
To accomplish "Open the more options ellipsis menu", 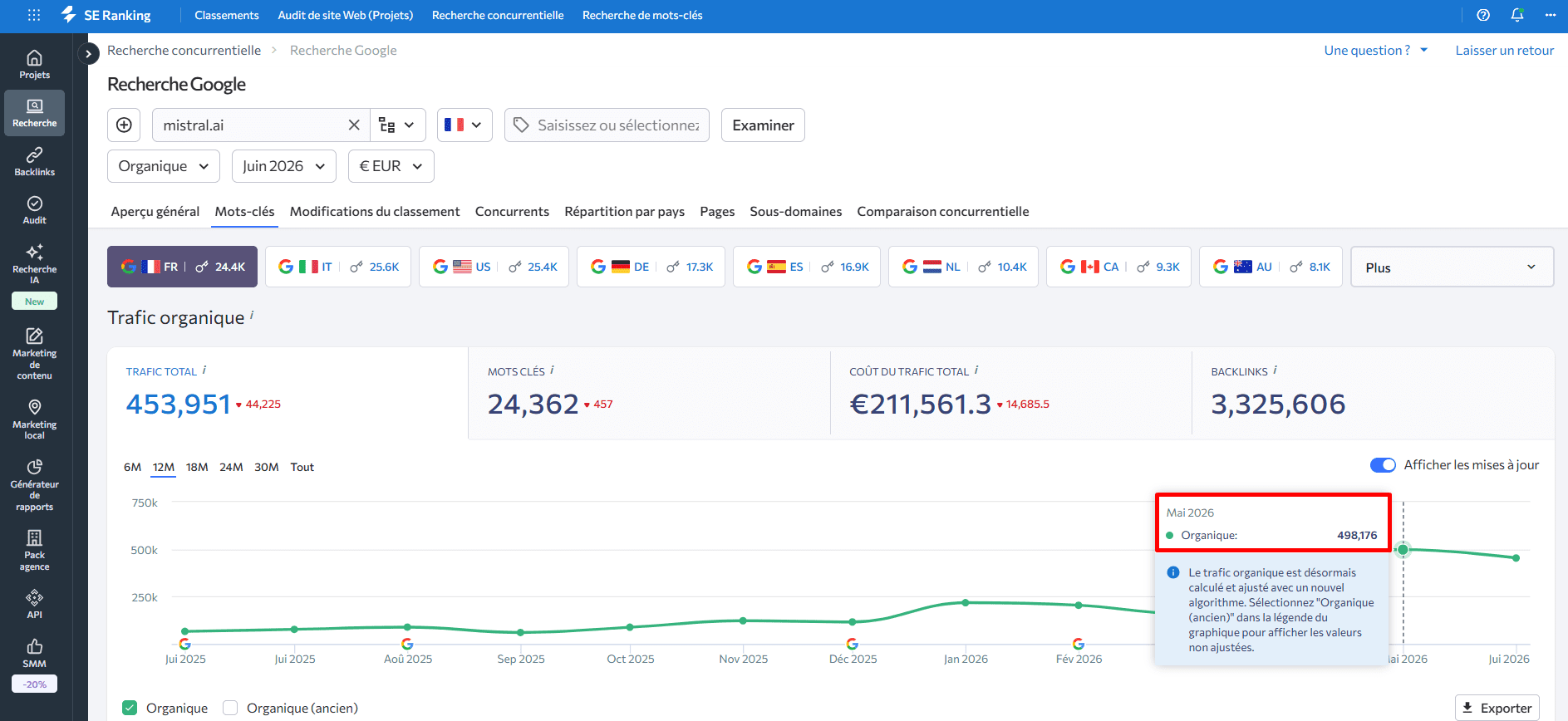I will tap(1551, 15).
